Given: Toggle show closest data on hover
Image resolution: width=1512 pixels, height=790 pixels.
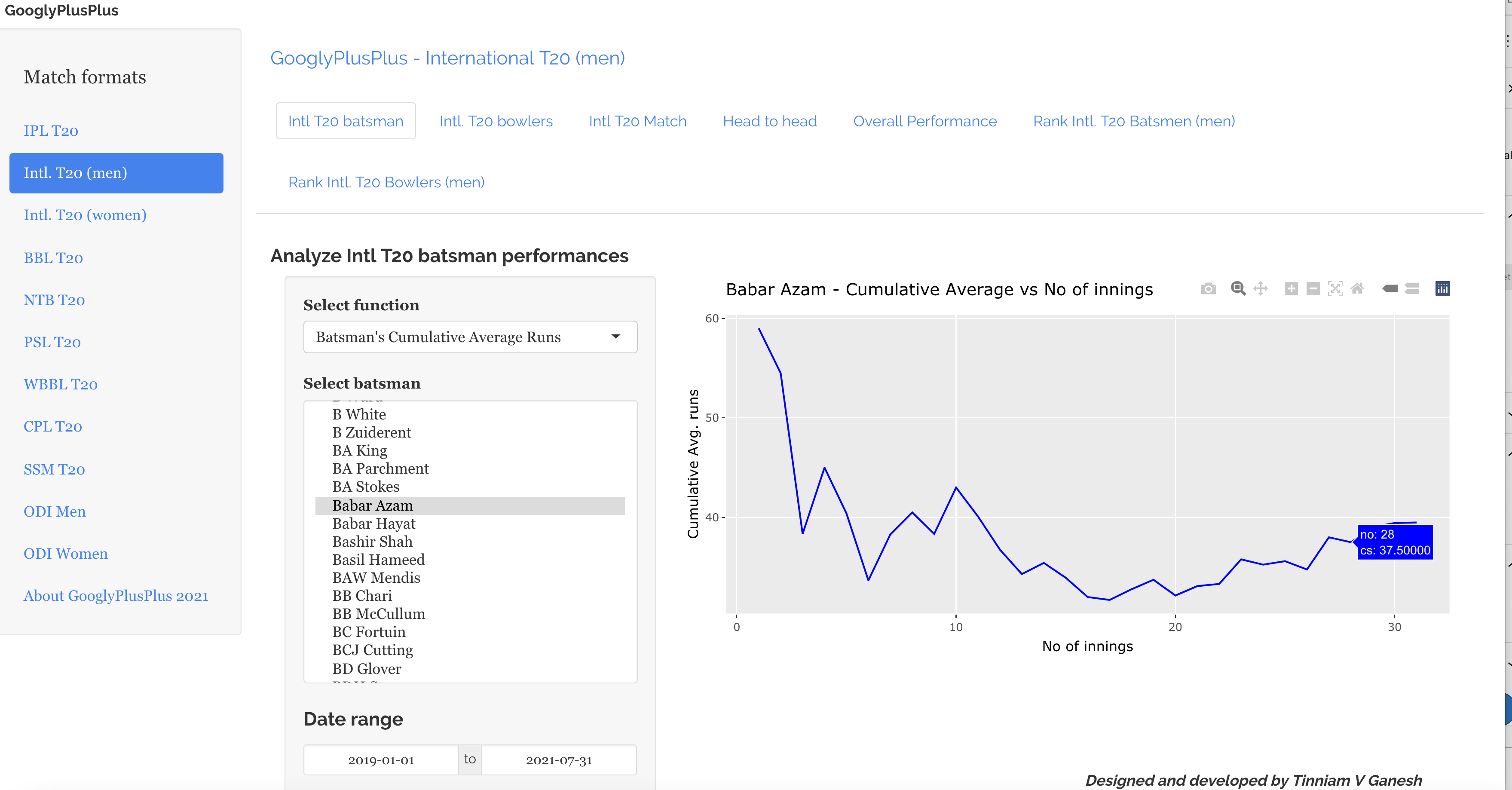Looking at the screenshot, I should (1390, 289).
